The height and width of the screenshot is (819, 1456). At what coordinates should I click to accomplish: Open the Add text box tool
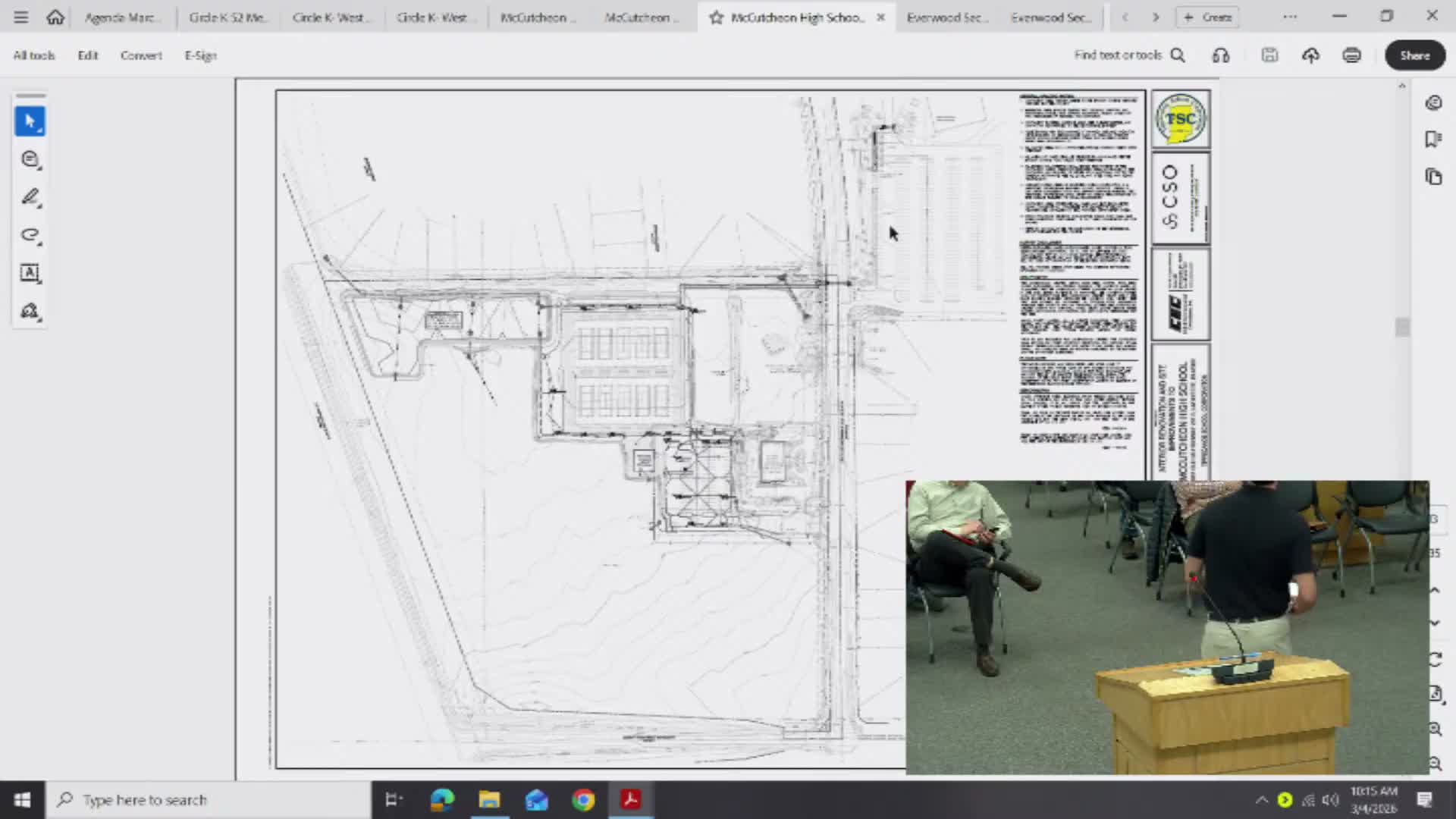(x=30, y=273)
